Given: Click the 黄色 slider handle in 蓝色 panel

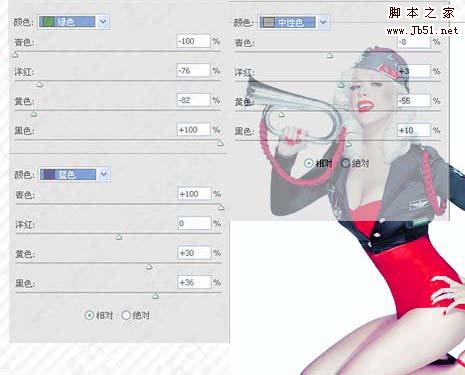Looking at the screenshot, I should coord(149,267).
